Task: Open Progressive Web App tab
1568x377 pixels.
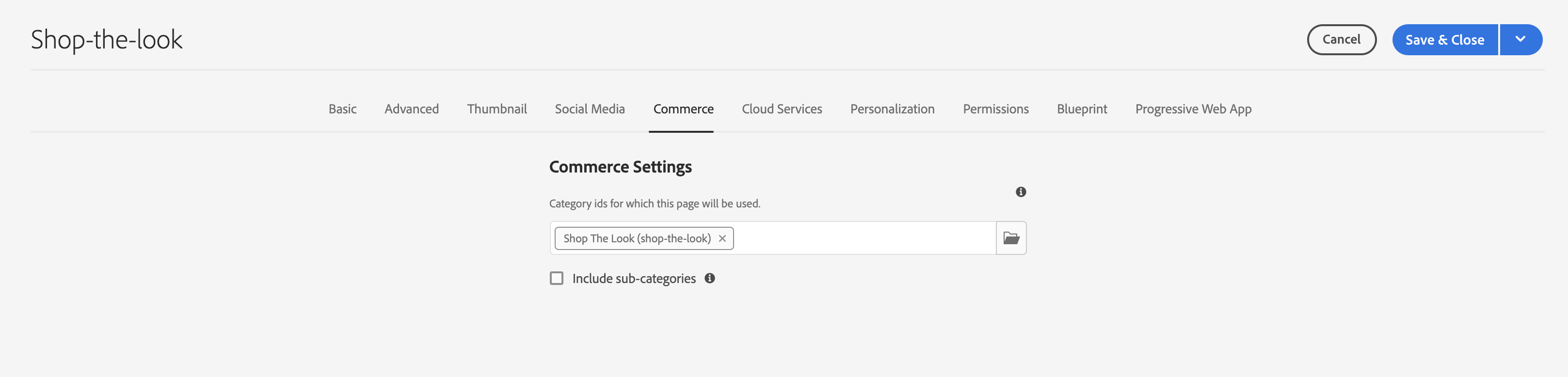Action: click(x=1193, y=109)
